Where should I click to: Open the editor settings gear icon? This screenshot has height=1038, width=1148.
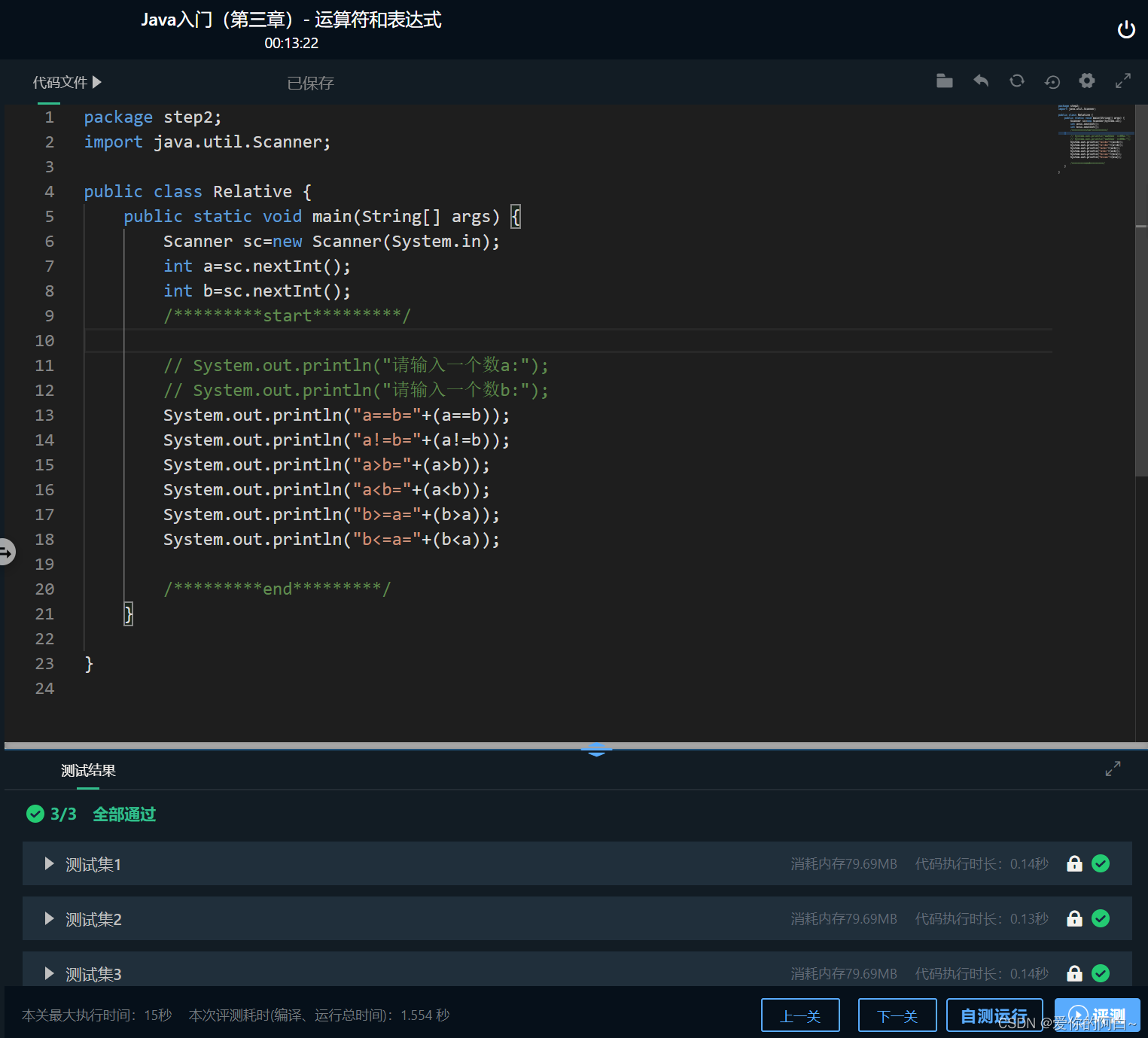[1086, 81]
